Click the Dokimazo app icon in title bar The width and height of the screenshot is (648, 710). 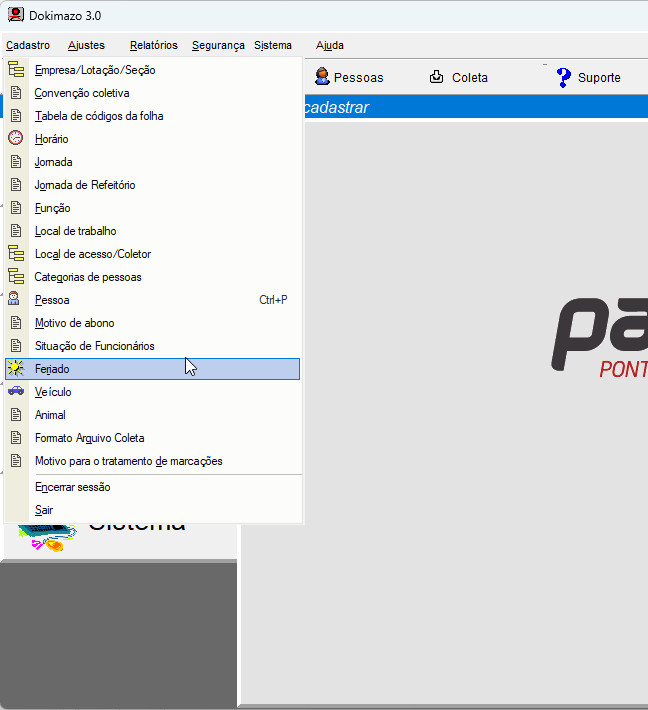15,16
